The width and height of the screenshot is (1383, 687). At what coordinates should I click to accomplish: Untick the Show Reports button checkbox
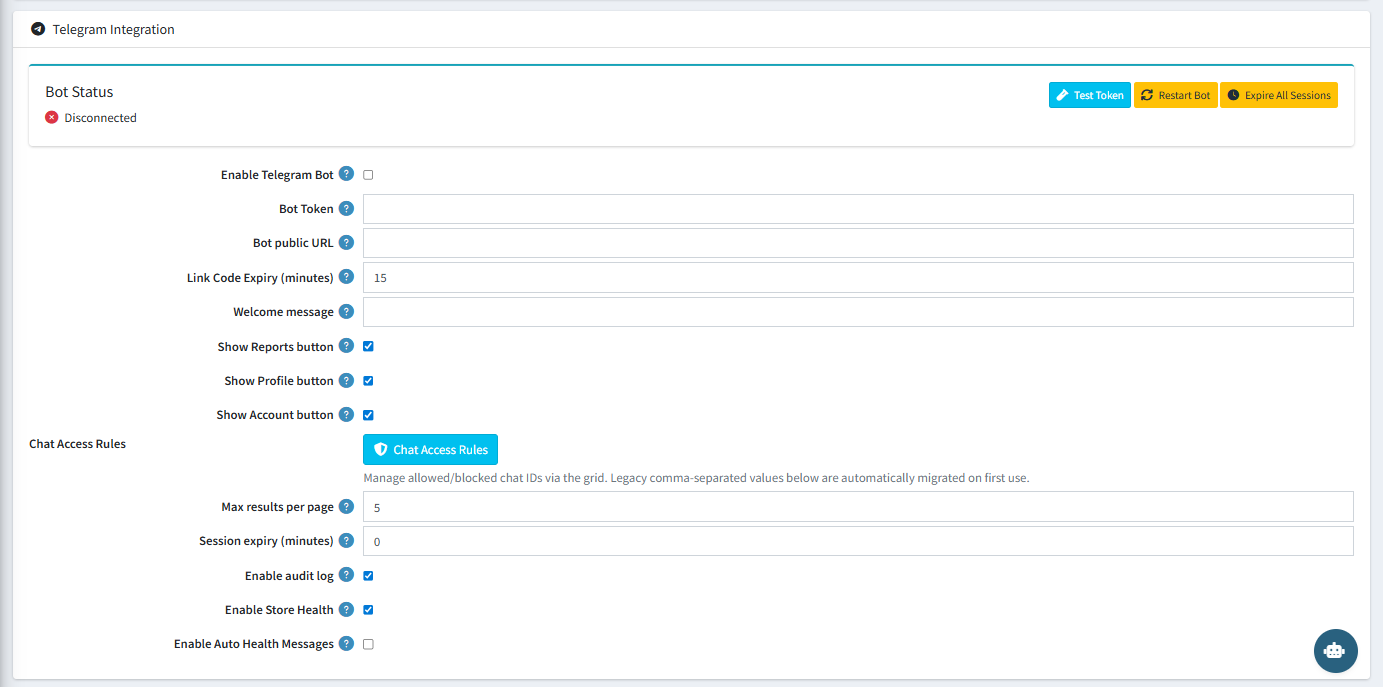[x=368, y=346]
